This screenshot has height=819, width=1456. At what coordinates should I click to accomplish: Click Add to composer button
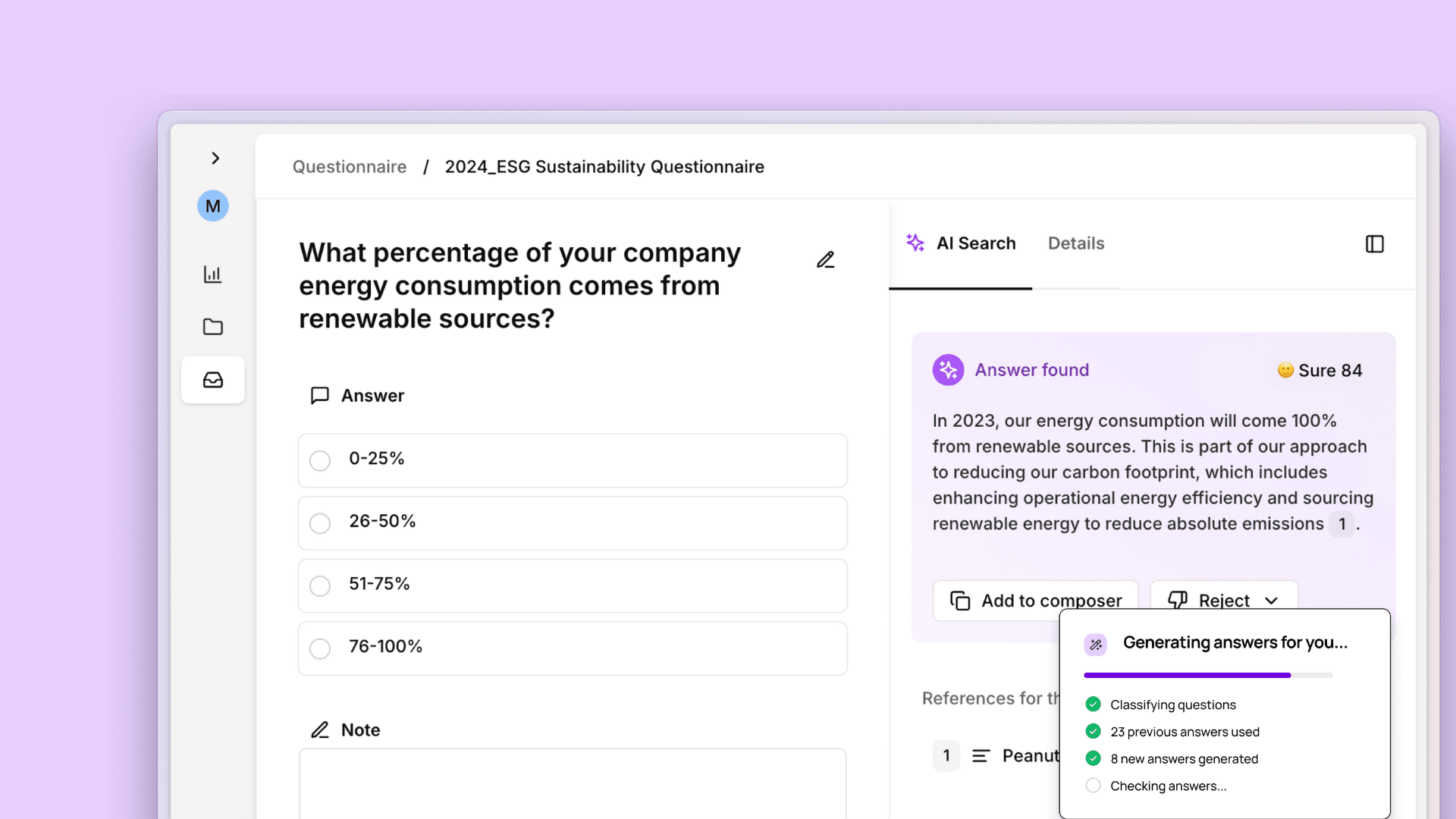point(1036,601)
